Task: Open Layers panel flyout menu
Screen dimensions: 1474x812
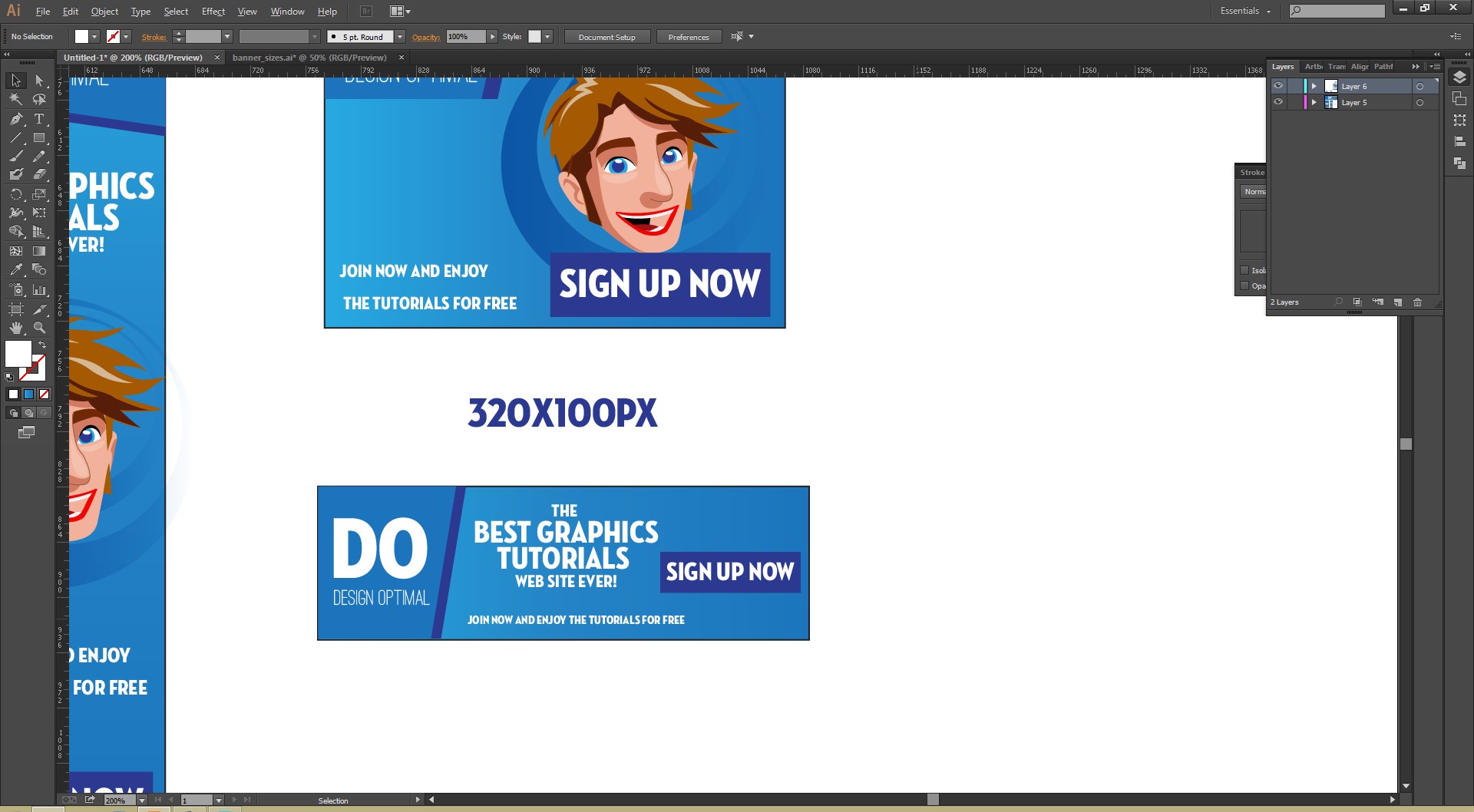Action: coord(1434,67)
